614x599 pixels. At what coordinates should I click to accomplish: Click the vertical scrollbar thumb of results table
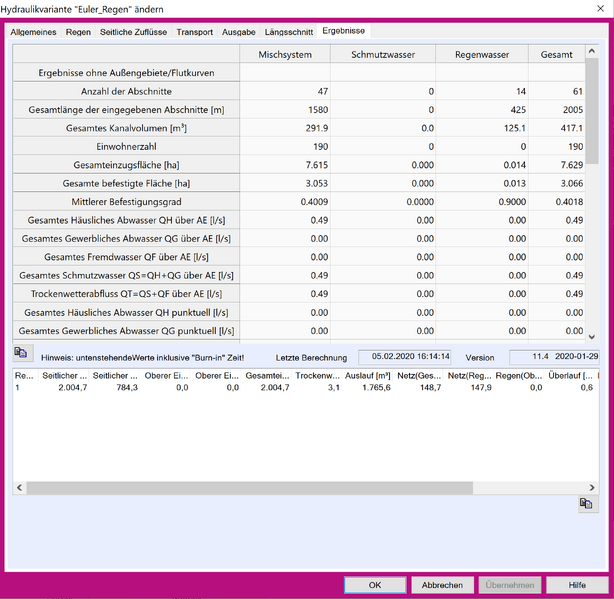click(592, 111)
